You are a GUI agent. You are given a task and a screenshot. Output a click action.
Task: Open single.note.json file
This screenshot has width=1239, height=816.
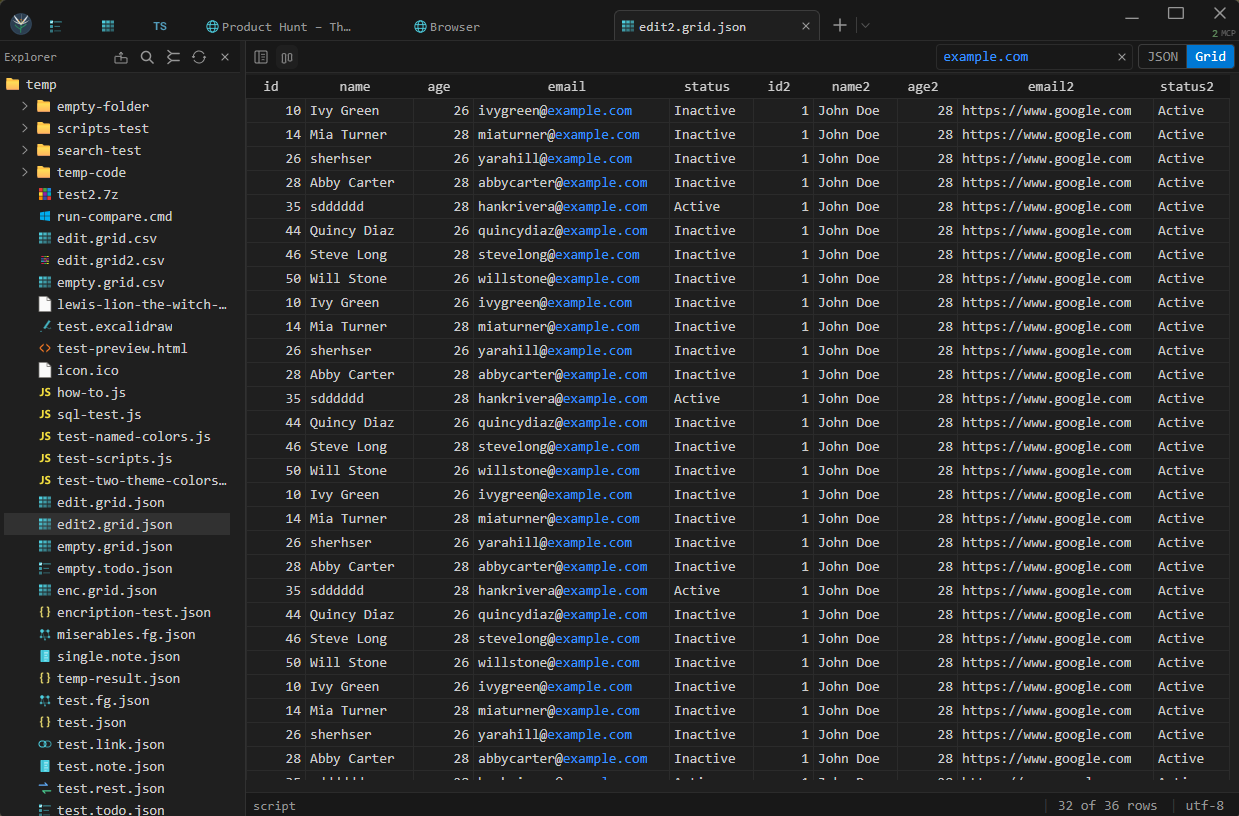pos(117,656)
